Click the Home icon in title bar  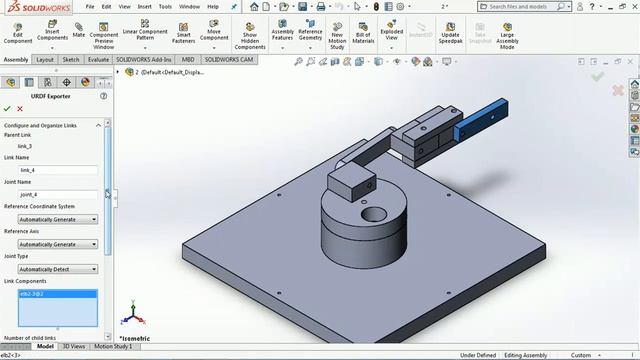tap(254, 7)
